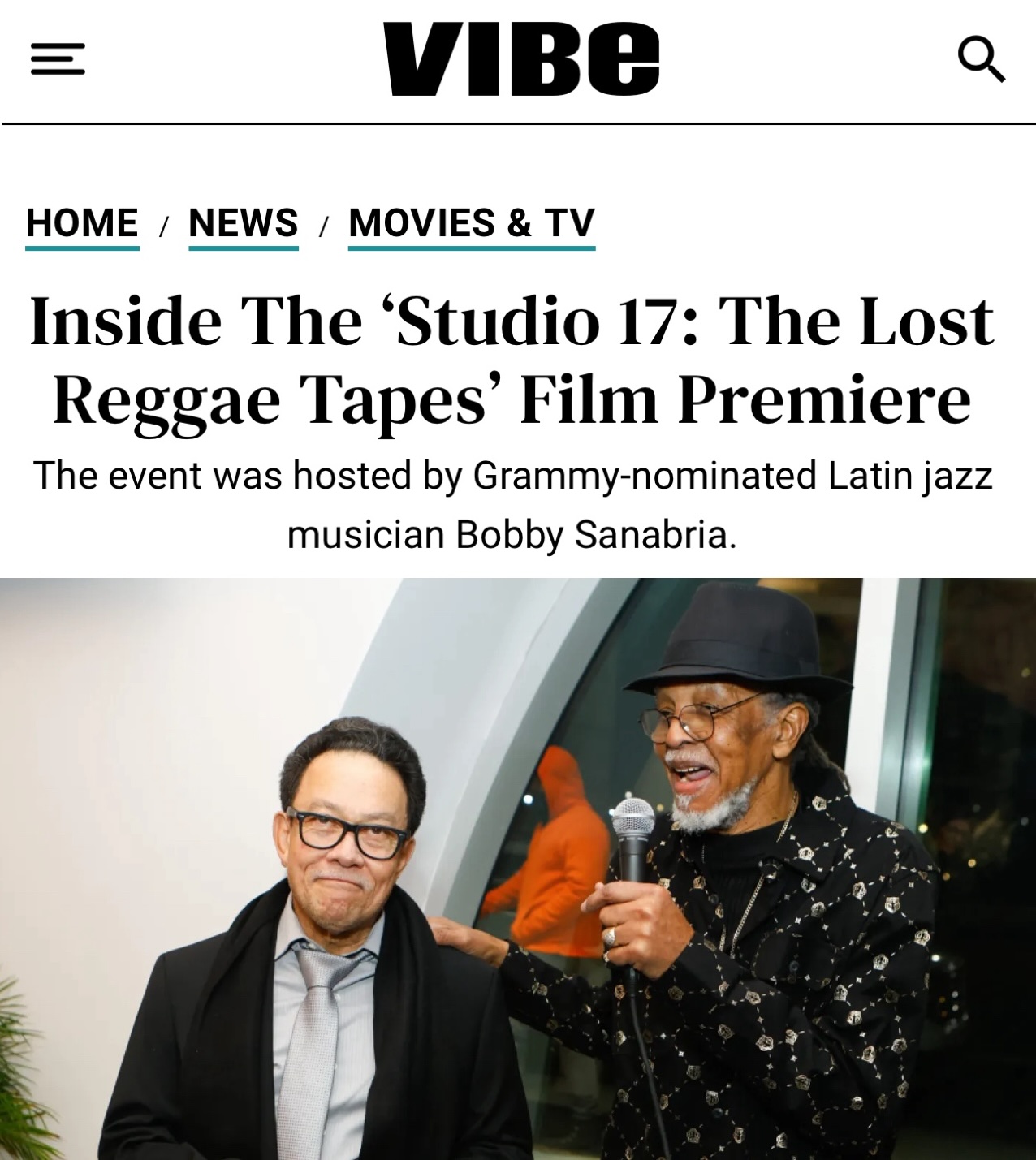Click the subtitle about the event host
This screenshot has height=1160, width=1036.
pos(512,504)
